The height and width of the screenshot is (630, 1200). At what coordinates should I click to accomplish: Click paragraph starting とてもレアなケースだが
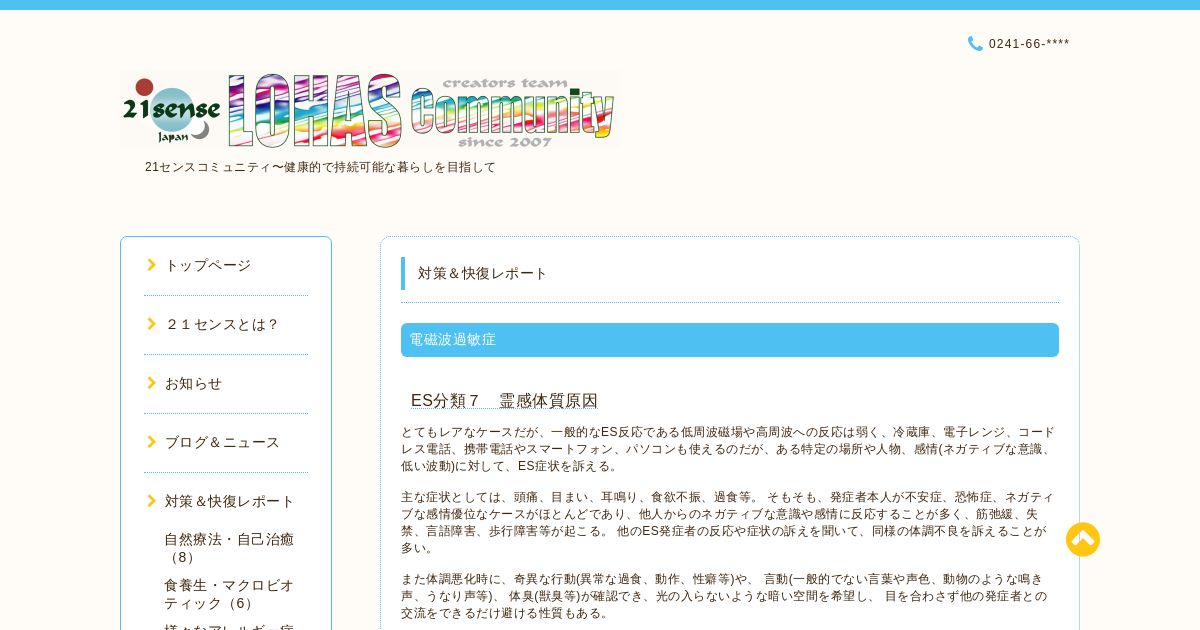point(729,449)
